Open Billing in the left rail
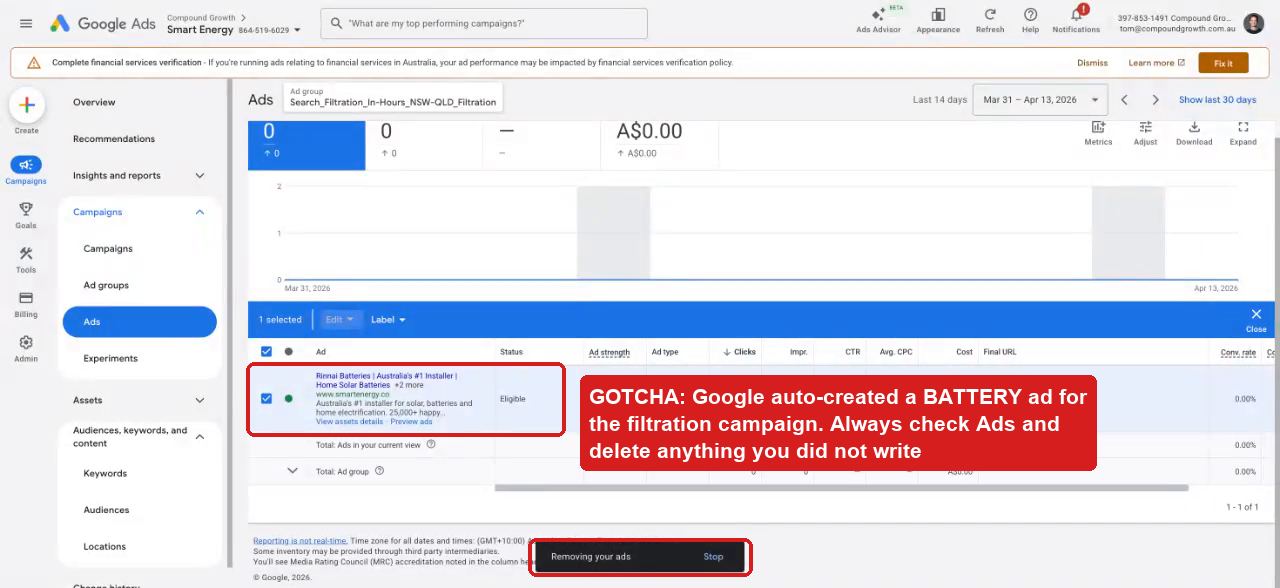The height and width of the screenshot is (588, 1280). click(26, 304)
